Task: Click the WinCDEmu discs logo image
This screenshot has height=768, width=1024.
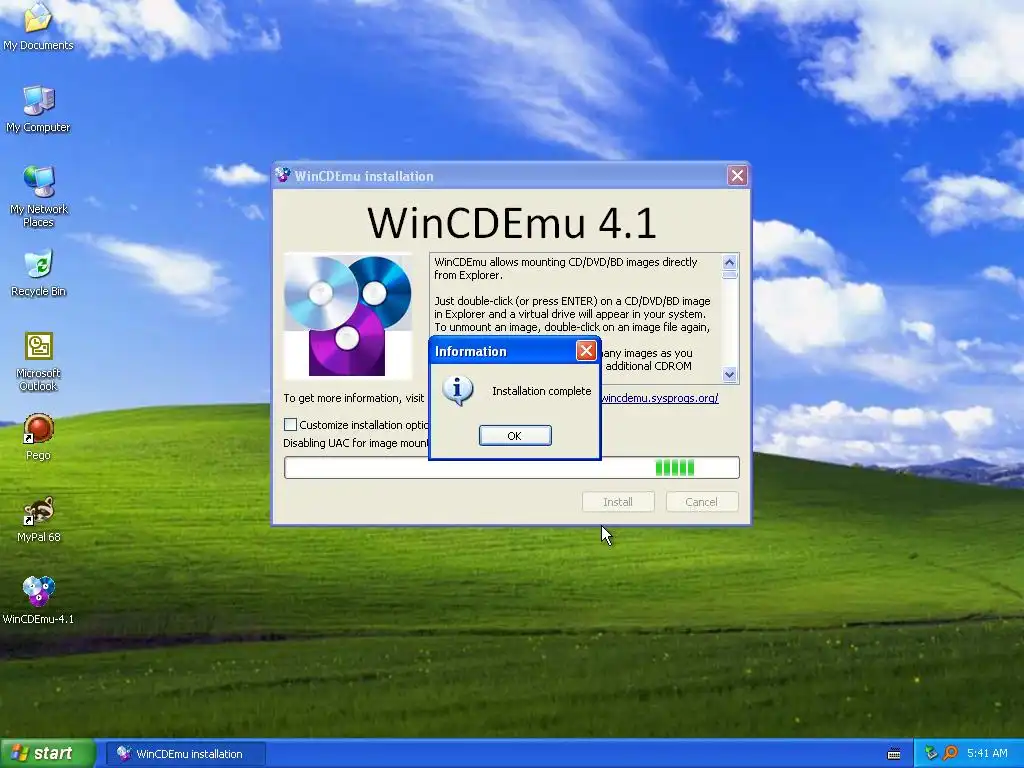Action: (x=347, y=316)
